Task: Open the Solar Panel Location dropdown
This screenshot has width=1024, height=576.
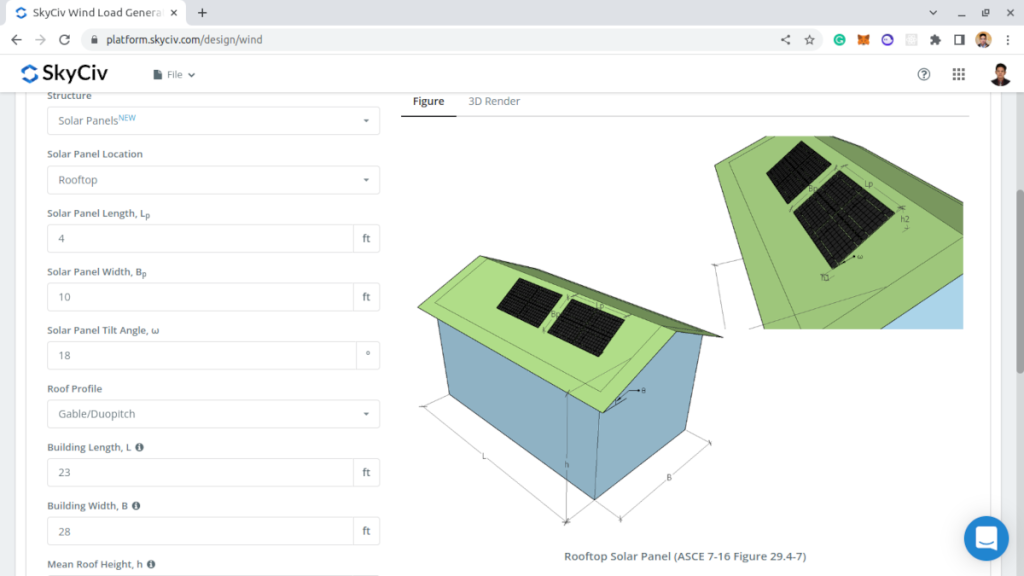Action: pyautogui.click(x=213, y=180)
